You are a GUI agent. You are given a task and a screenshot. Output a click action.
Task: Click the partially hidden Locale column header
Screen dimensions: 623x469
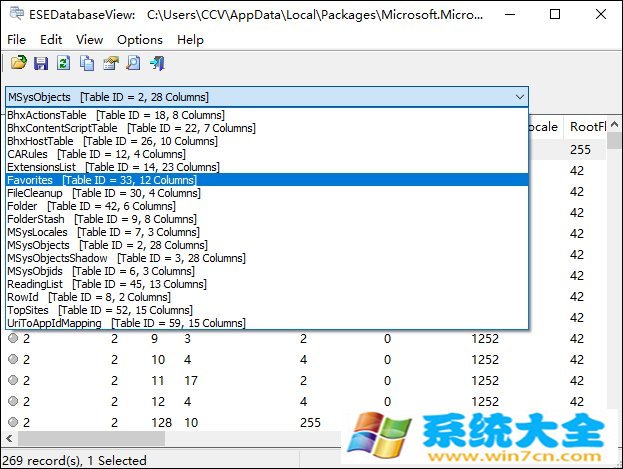coord(545,127)
